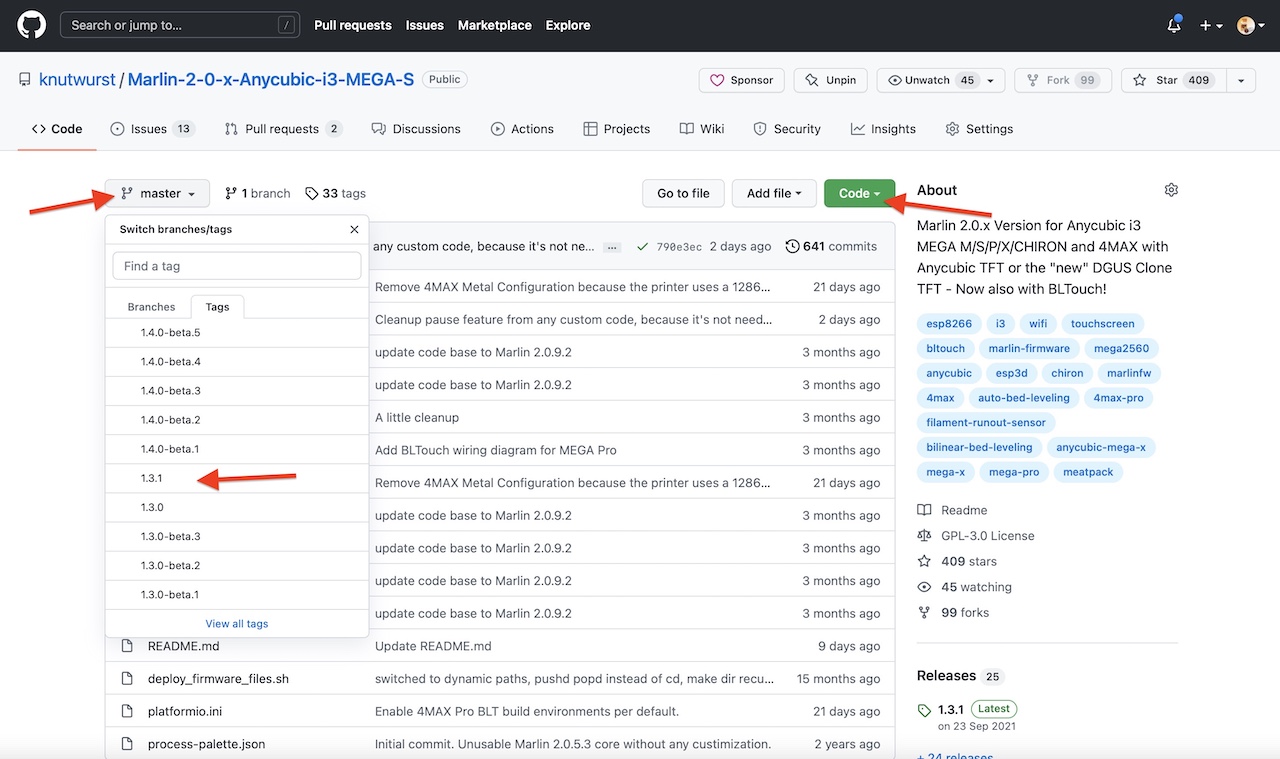This screenshot has height=759, width=1280.
Task: Open knutwurst owner profile link
Action: 77,80
